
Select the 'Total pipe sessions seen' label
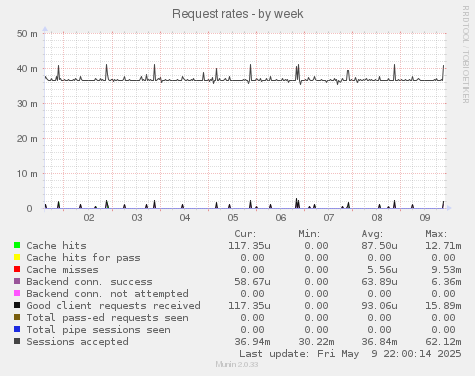click(x=98, y=330)
